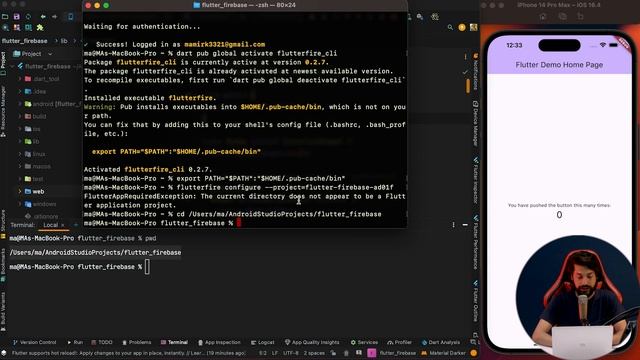This screenshot has height=360, width=640.
Task: Add a new terminal session with plus icon
Action: pos(76,225)
